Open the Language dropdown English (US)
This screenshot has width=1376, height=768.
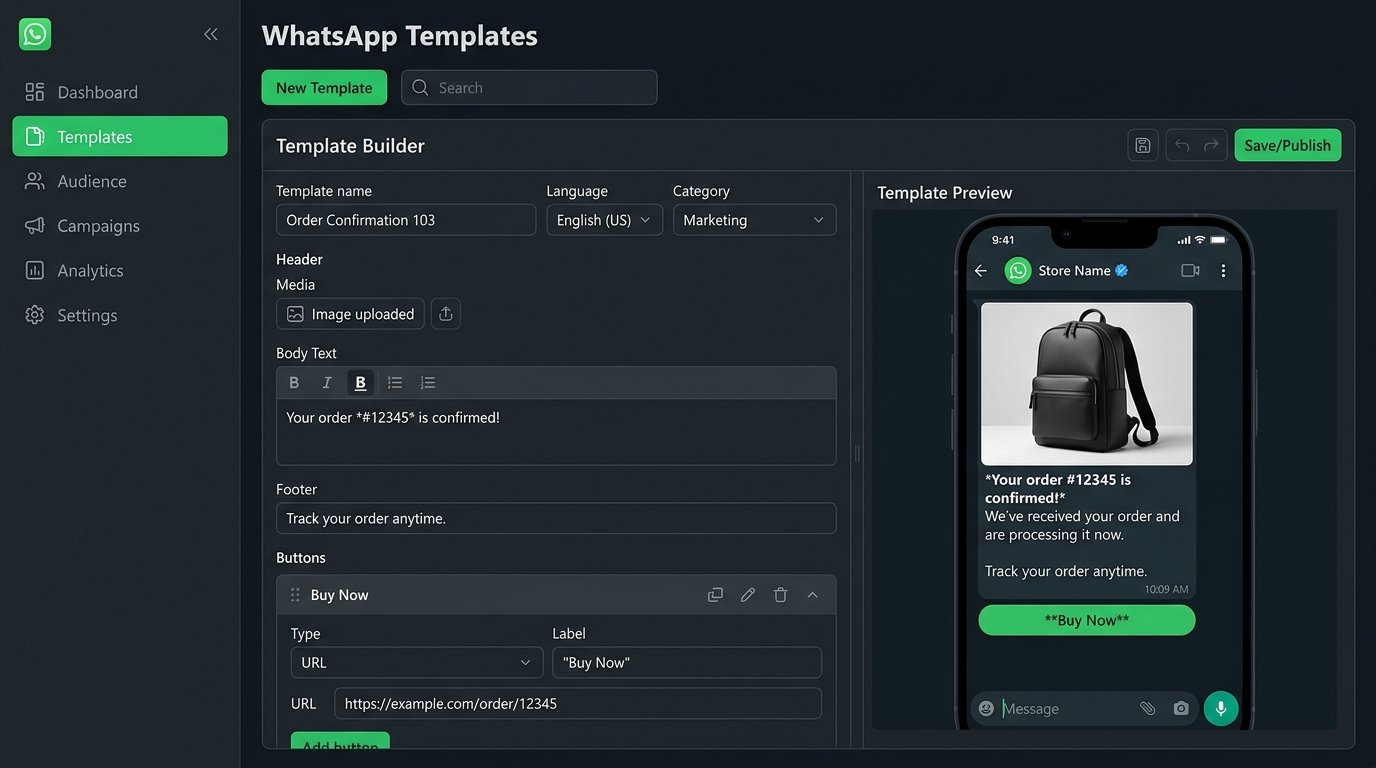point(604,220)
